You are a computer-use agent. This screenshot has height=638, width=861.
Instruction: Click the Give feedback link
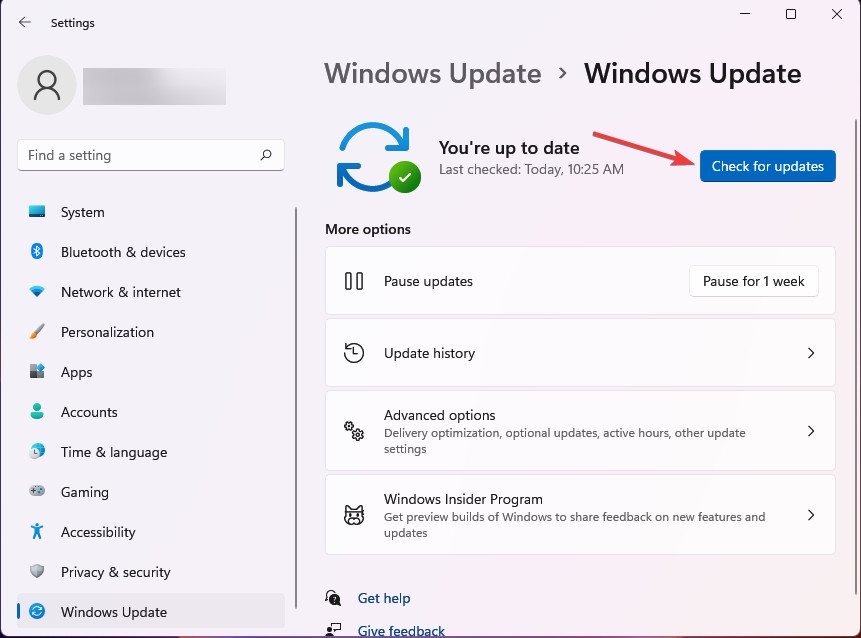(x=401, y=629)
